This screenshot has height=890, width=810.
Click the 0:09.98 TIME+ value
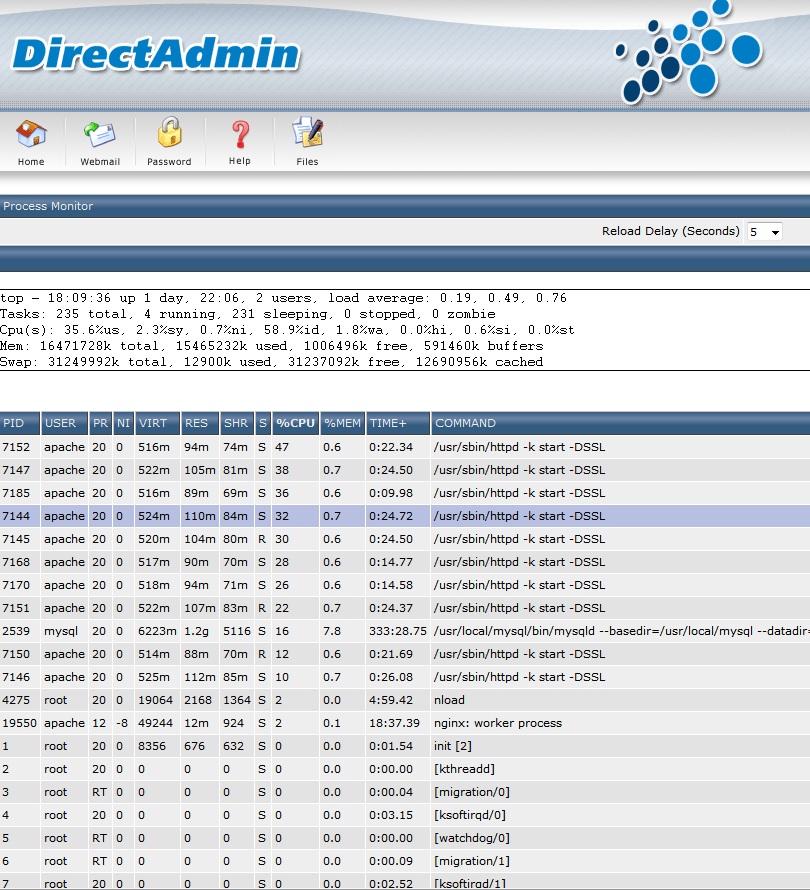pyautogui.click(x=391, y=493)
